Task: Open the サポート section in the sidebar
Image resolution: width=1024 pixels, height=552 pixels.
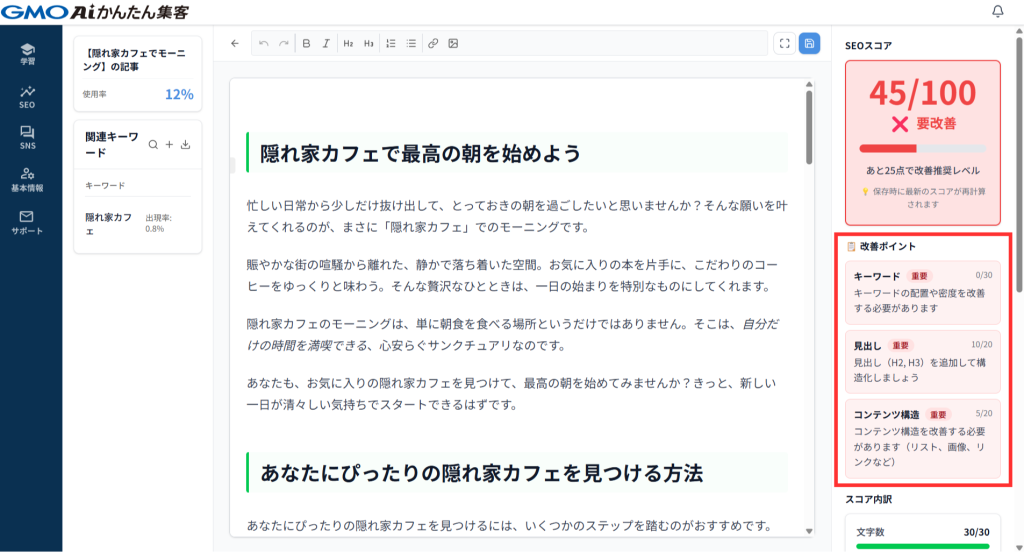Action: tap(27, 221)
